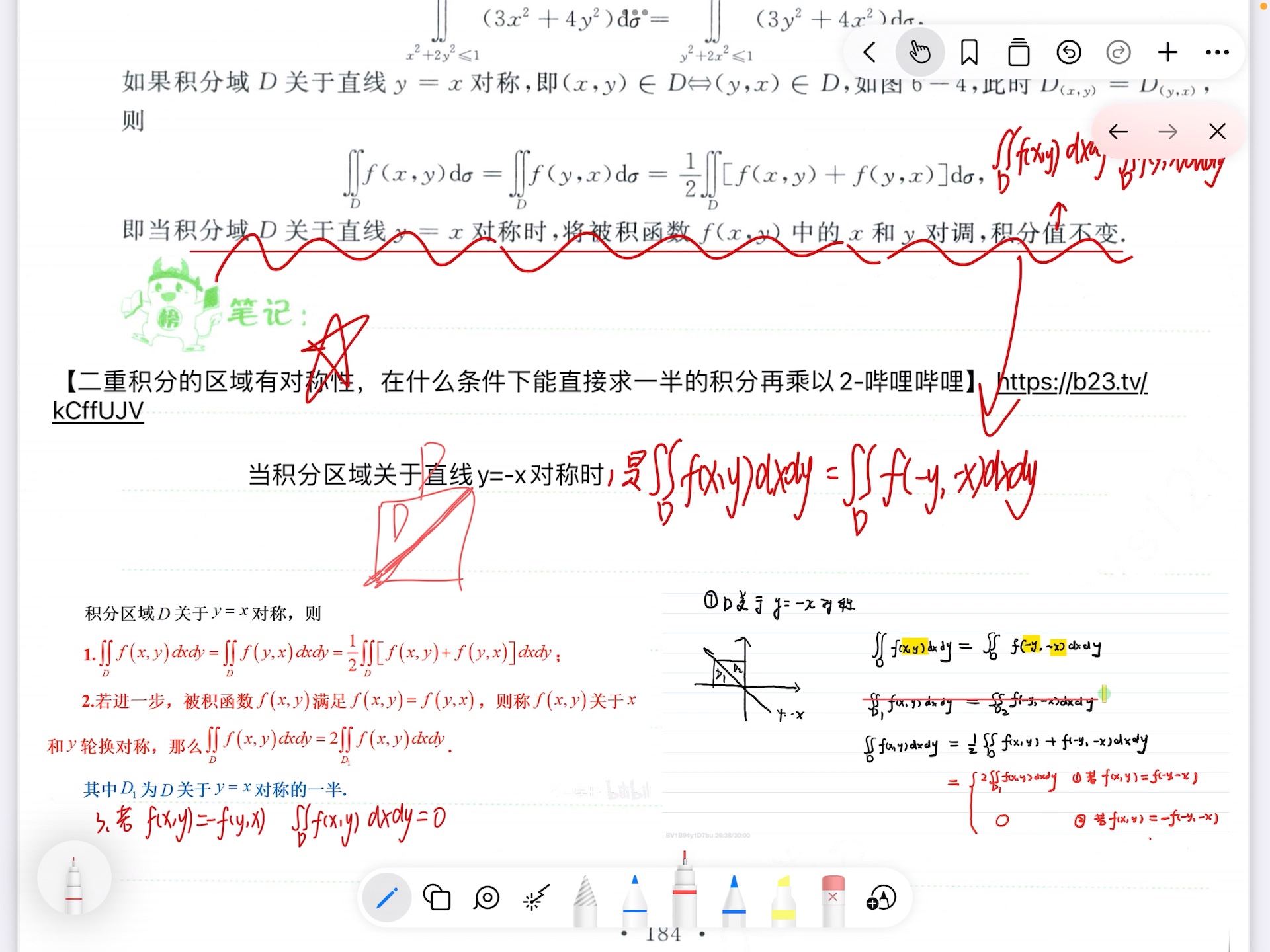Viewport: 1270px width, 952px height.
Task: Select the blue pen mode button
Action: pyautogui.click(x=387, y=898)
